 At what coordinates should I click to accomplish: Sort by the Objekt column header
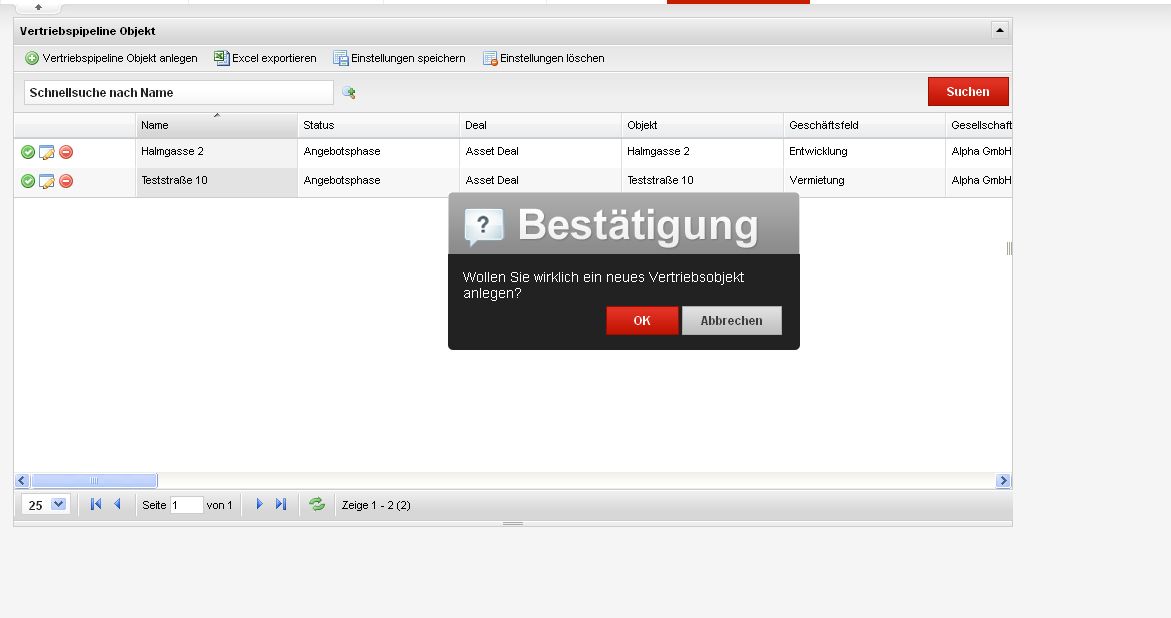[x=703, y=125]
